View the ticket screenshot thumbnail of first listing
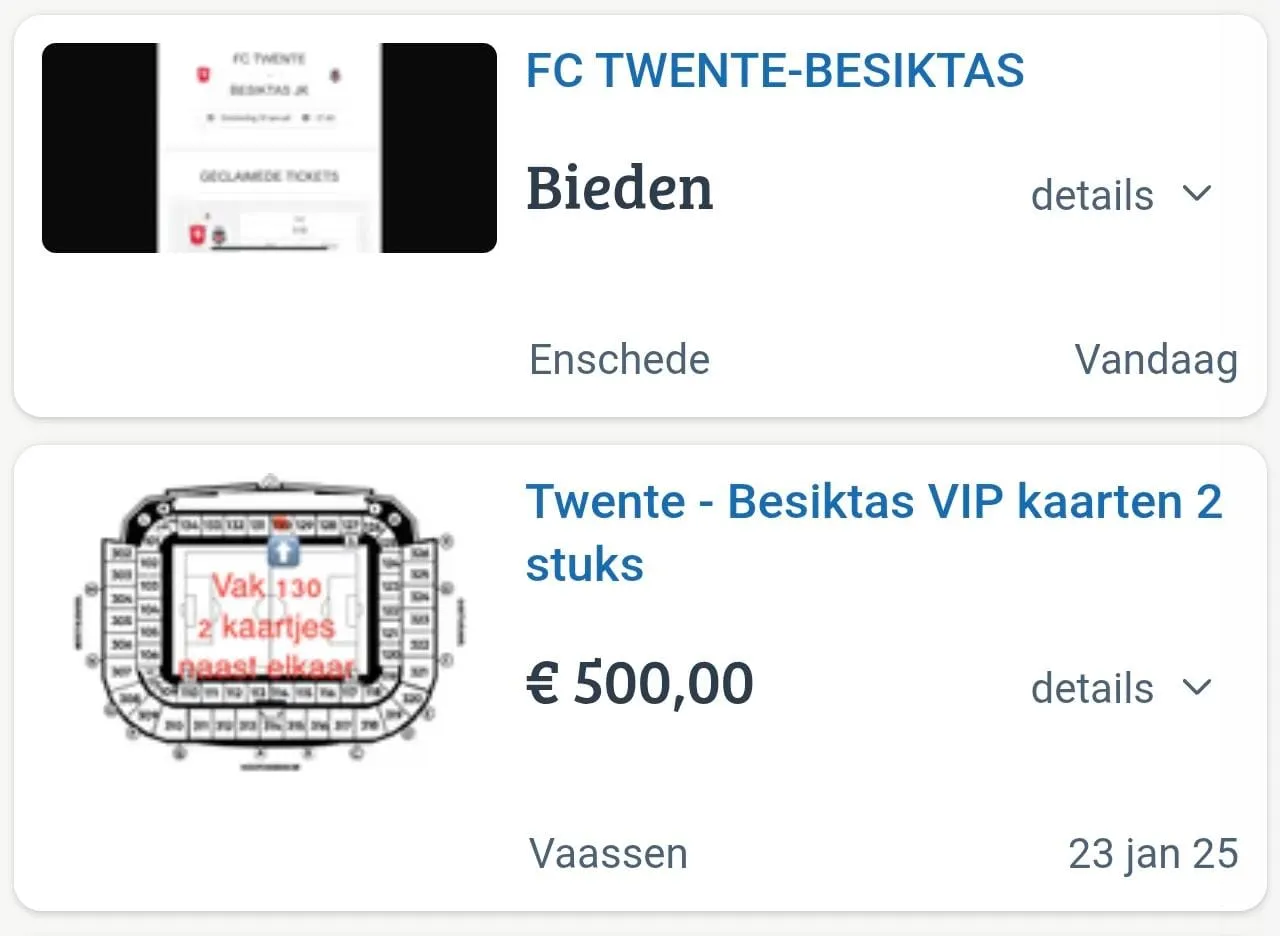Screen dimensions: 1280x936 (268, 146)
